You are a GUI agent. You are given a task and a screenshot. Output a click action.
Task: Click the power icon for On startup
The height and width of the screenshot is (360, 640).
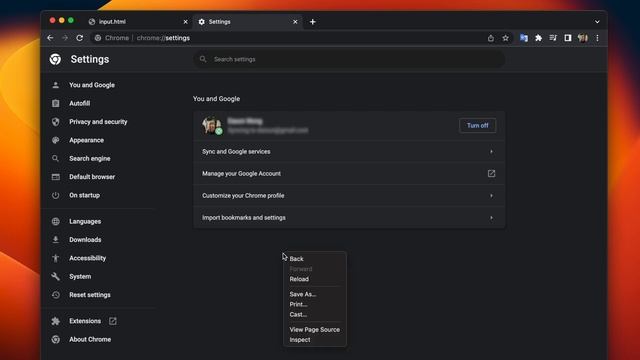56,195
